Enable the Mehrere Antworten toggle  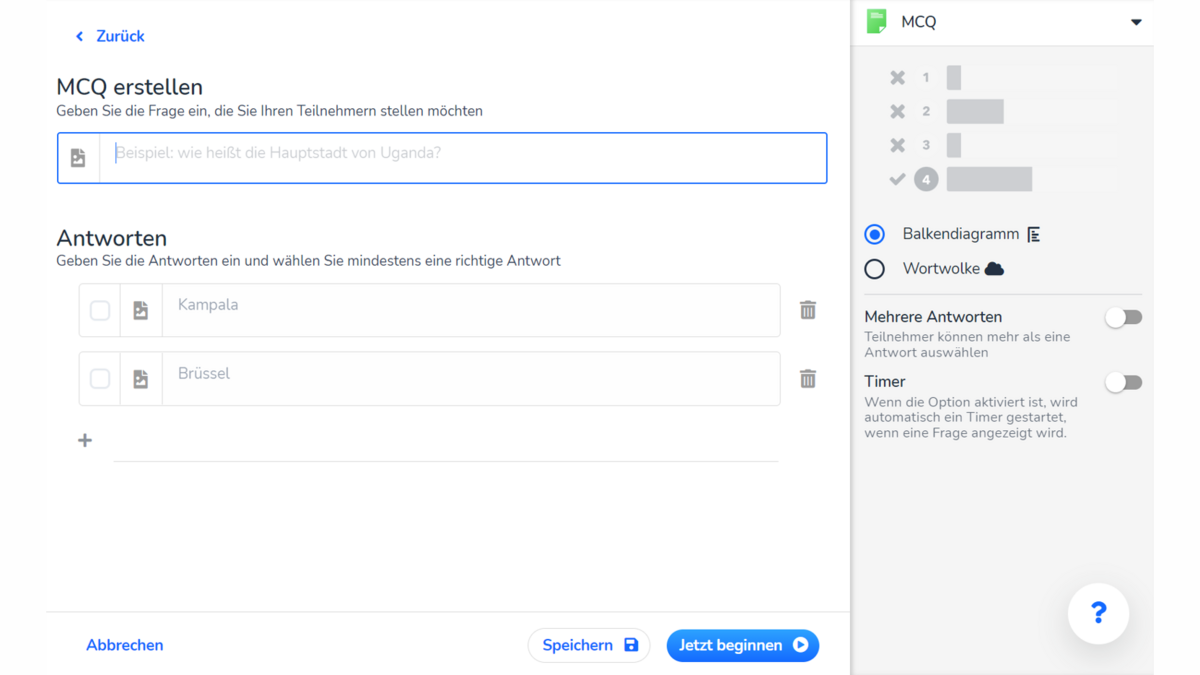pyautogui.click(x=1123, y=318)
